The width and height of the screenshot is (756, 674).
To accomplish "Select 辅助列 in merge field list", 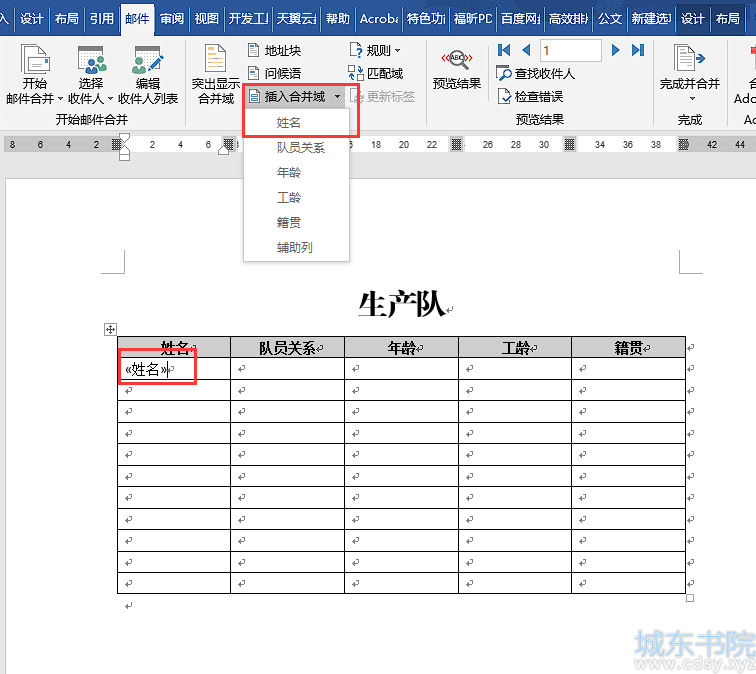I will tap(297, 248).
